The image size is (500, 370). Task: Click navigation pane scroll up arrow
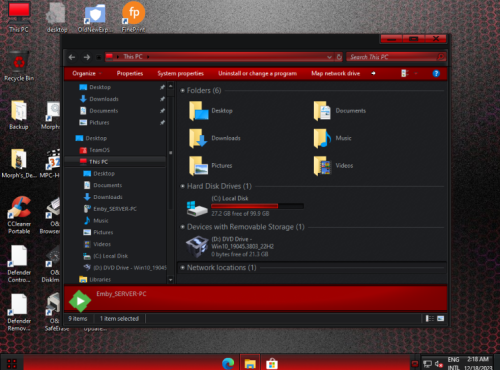pyautogui.click(x=171, y=86)
